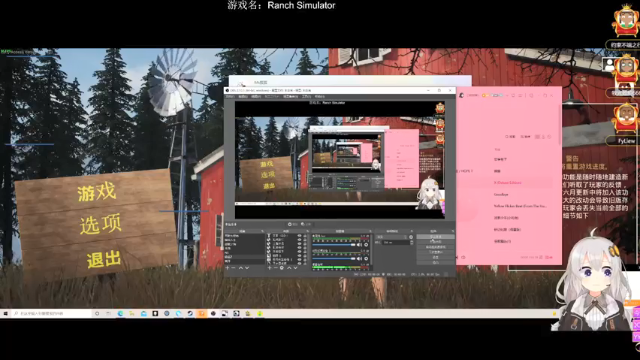Click the top button in OBS controls panel

[x=435, y=237]
